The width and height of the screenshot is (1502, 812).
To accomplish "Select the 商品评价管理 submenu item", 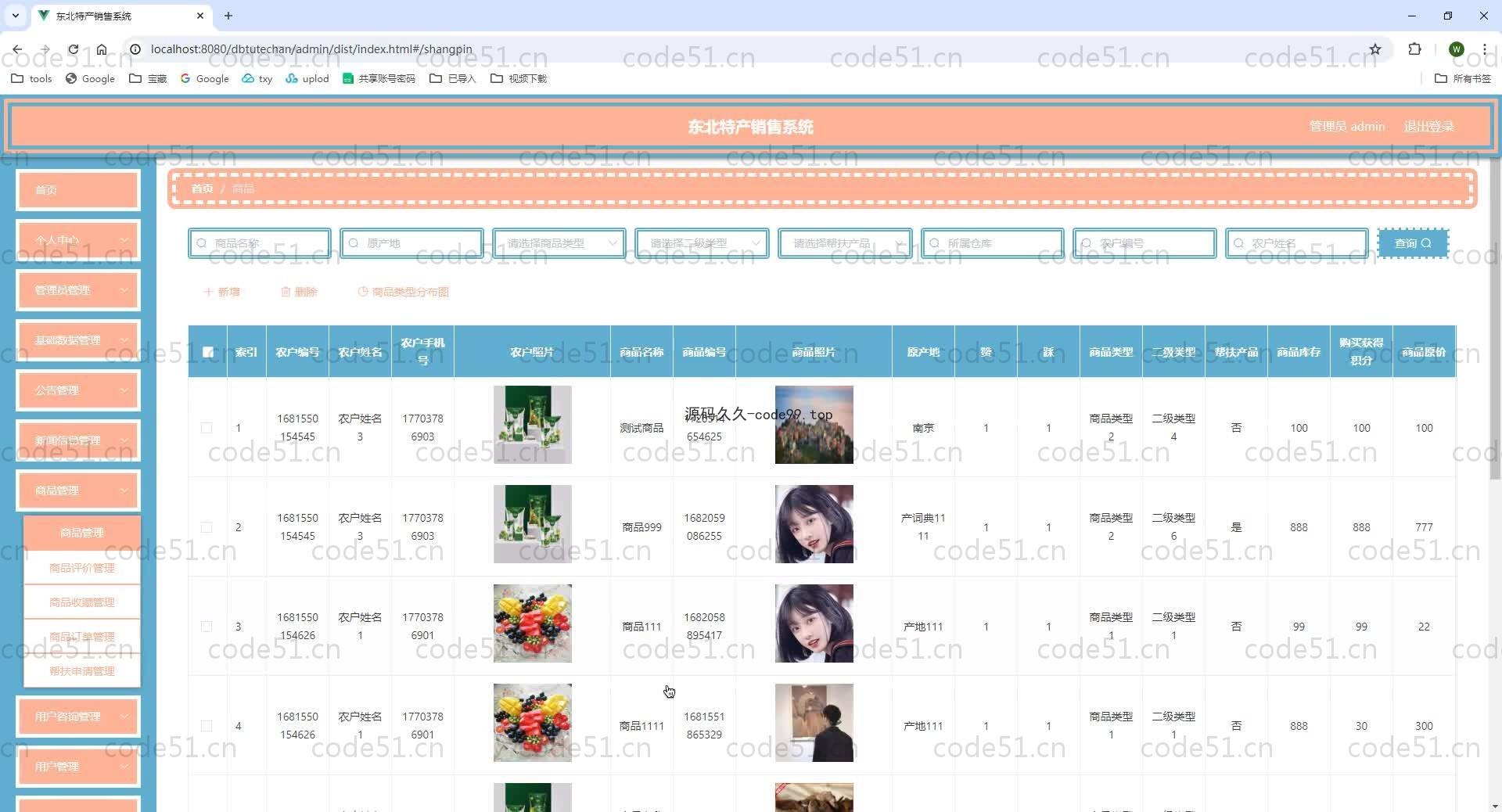I will [82, 568].
